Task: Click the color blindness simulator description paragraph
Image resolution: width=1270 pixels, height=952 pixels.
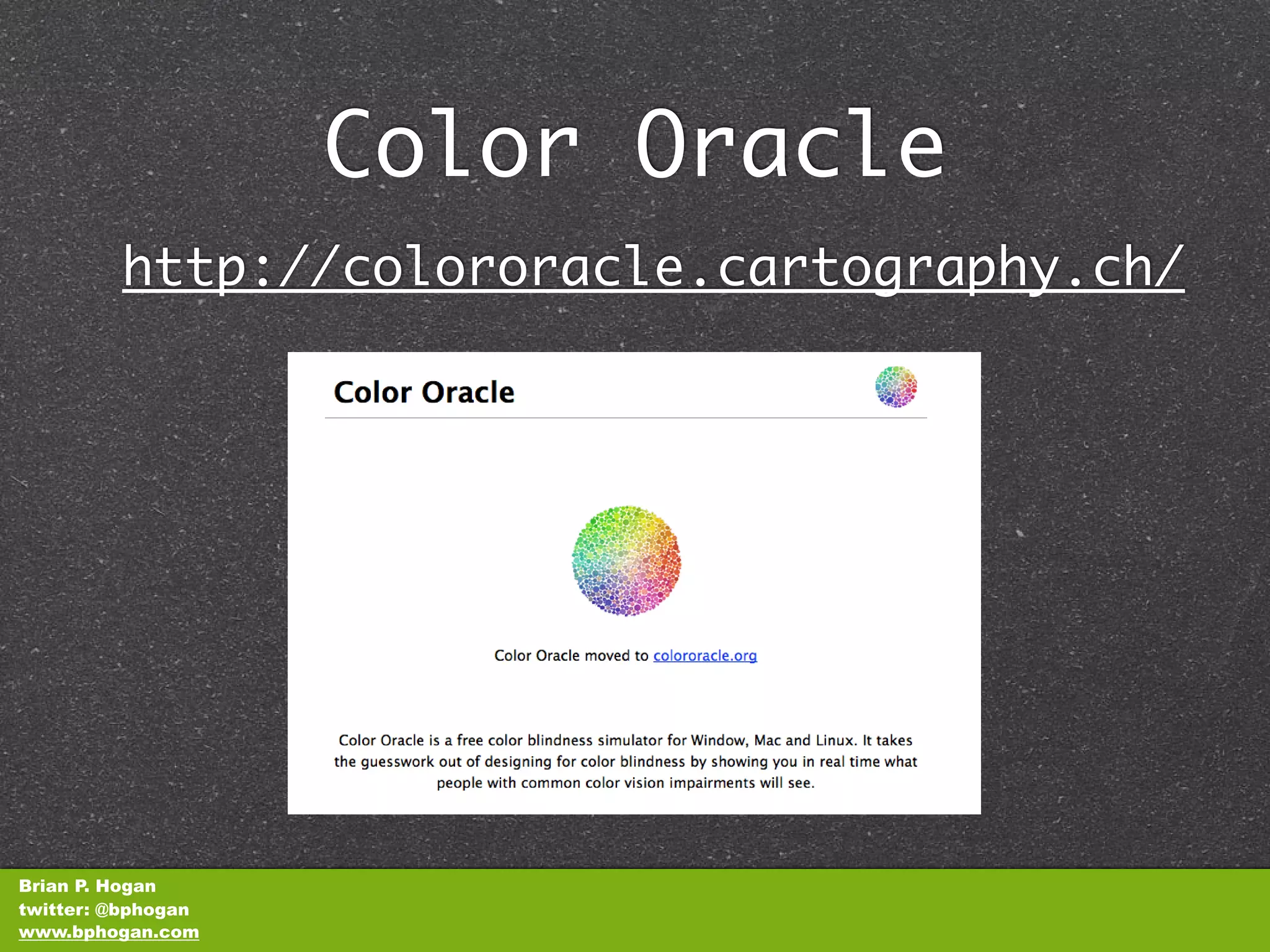Action: (626, 761)
